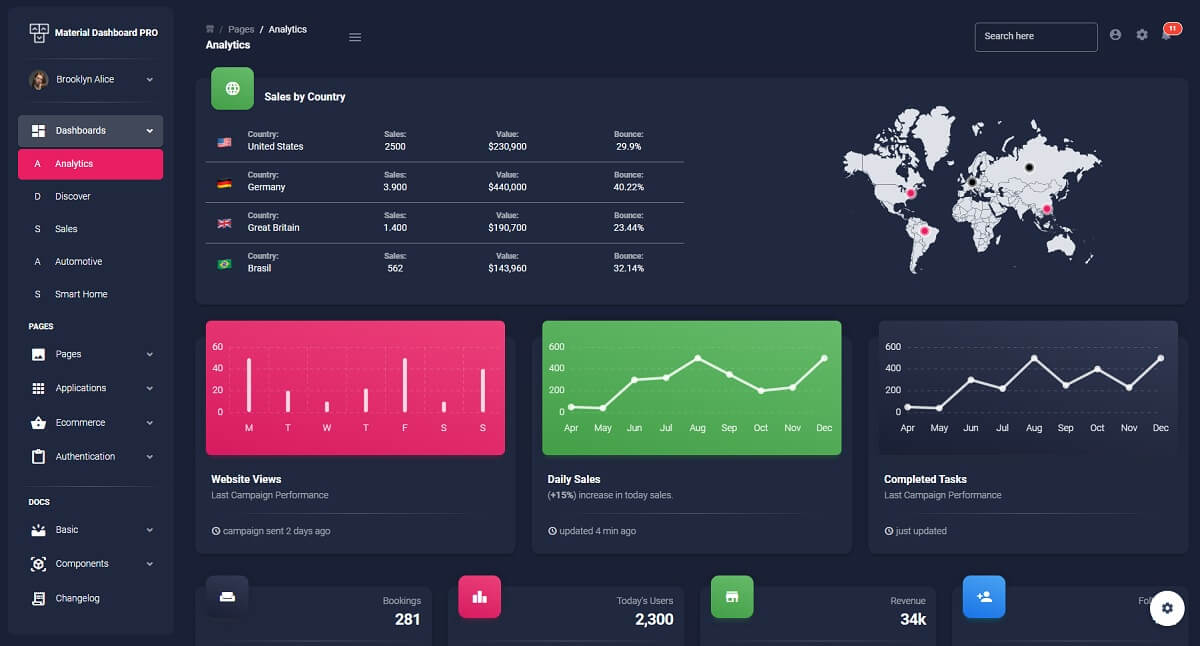
Task: Expand the Ecommerce sidebar section
Action: point(88,422)
